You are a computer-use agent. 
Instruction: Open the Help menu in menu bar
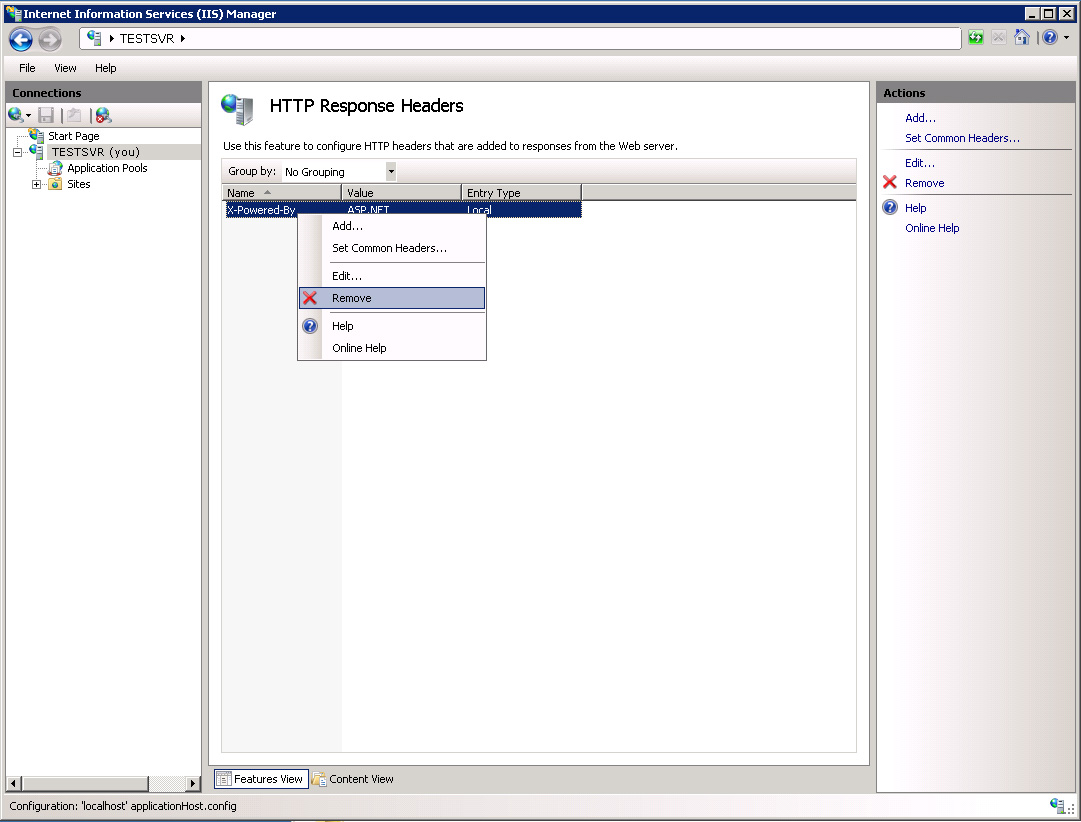click(105, 68)
